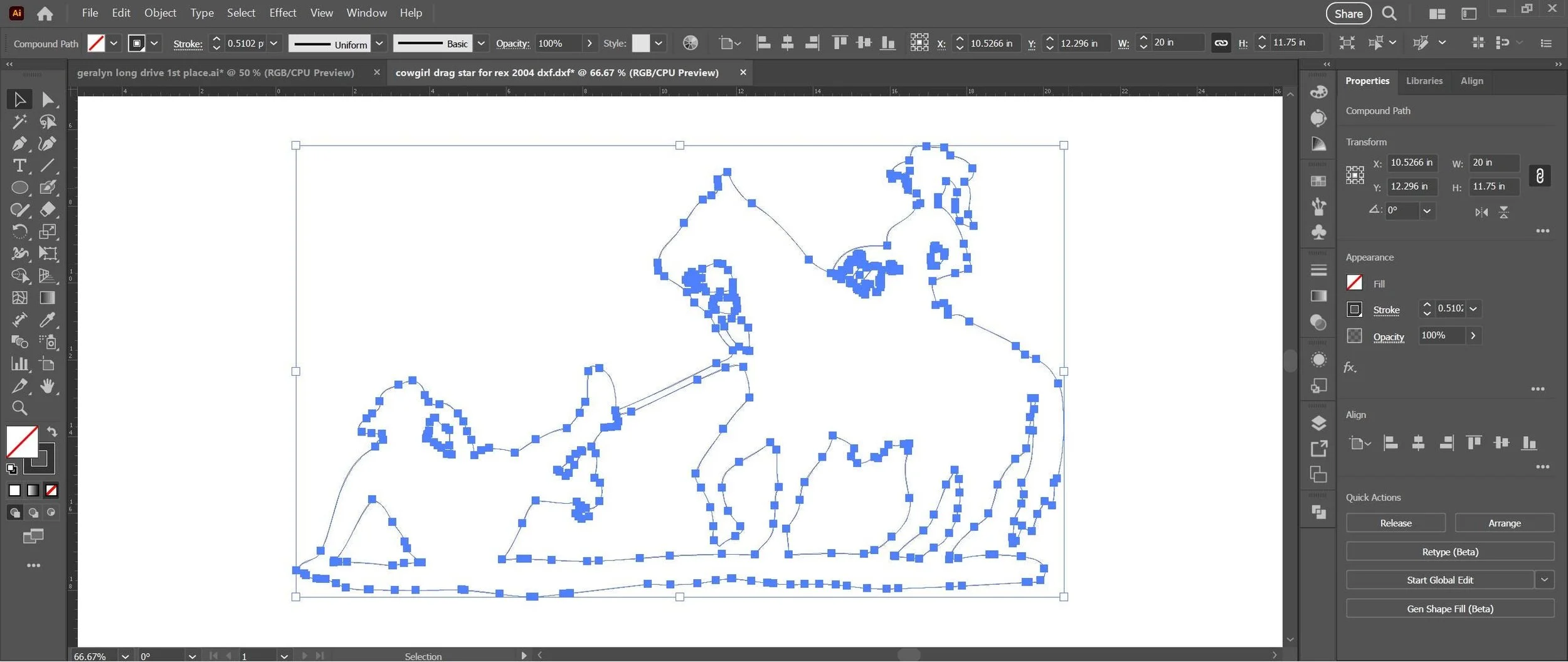Image resolution: width=1568 pixels, height=662 pixels.
Task: Select the Eraser tool
Action: click(48, 210)
